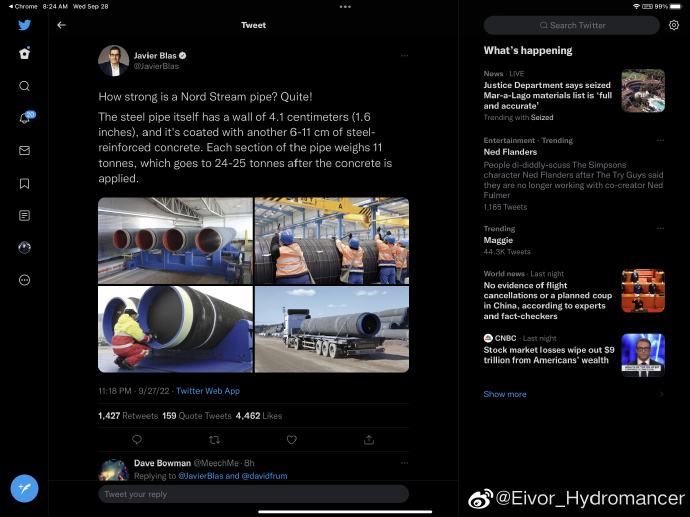View the 1,427 Retweets list
The width and height of the screenshot is (690, 517).
tap(128, 416)
